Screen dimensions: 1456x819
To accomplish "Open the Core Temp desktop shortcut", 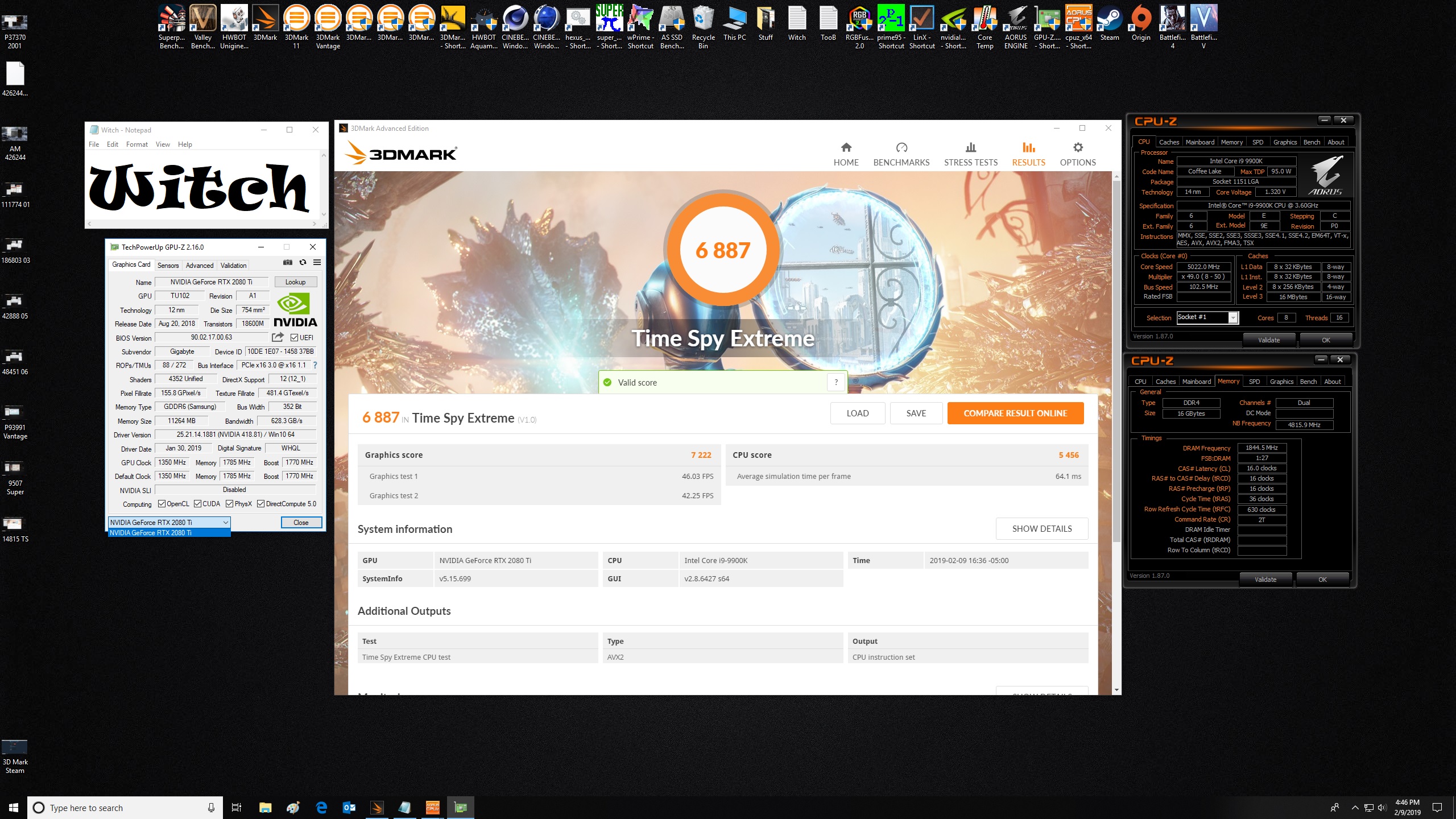I will [985, 27].
